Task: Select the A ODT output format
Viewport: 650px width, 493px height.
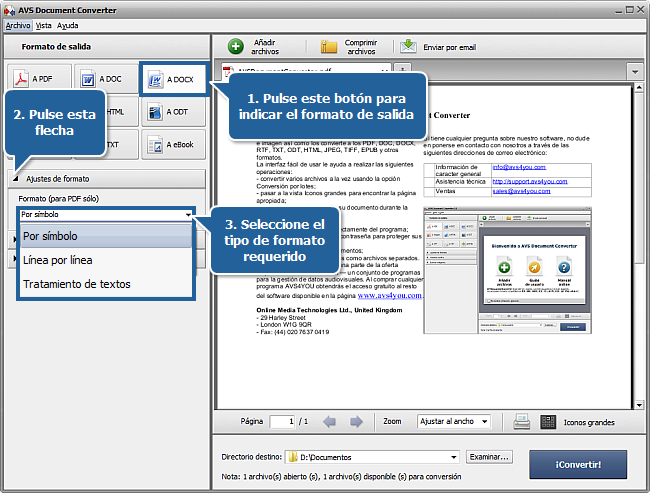Action: 173,112
